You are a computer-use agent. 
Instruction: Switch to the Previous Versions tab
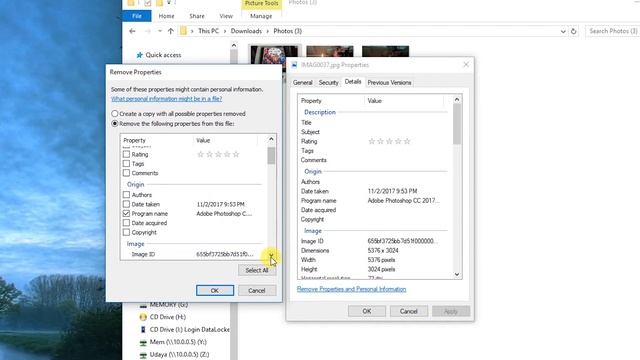(x=389, y=82)
